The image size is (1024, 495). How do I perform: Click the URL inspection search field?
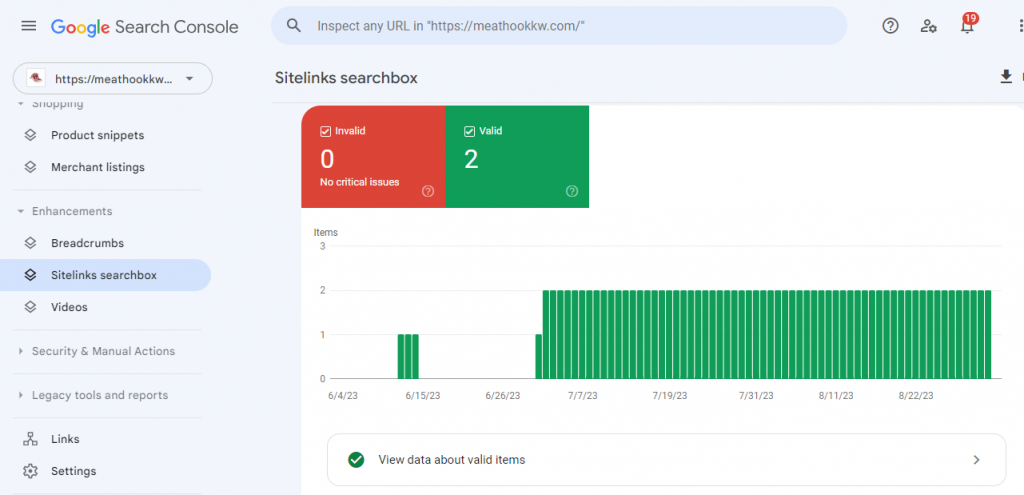pos(559,25)
